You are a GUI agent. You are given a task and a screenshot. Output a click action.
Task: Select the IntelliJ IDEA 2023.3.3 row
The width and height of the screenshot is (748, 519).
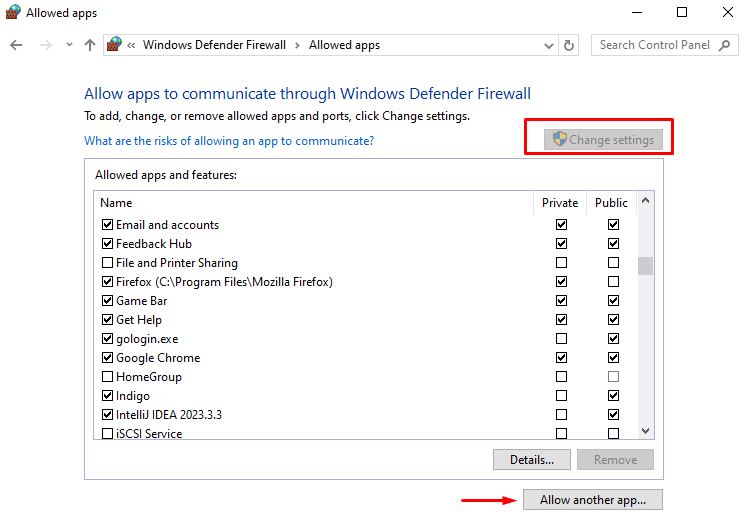169,415
